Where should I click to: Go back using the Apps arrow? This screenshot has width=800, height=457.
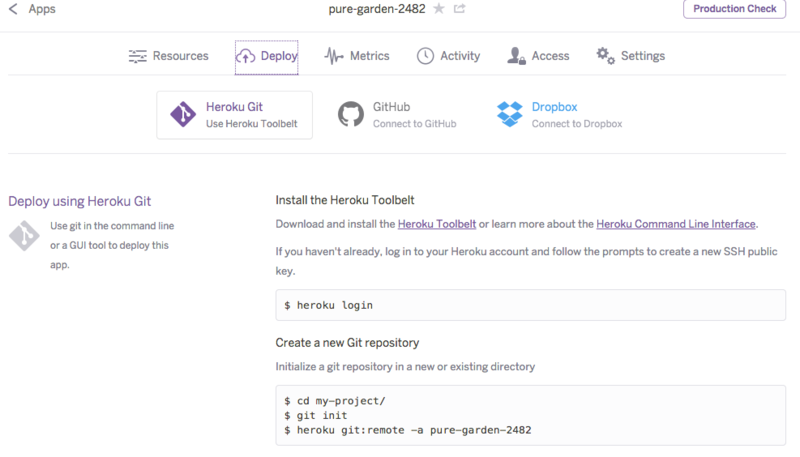13,9
